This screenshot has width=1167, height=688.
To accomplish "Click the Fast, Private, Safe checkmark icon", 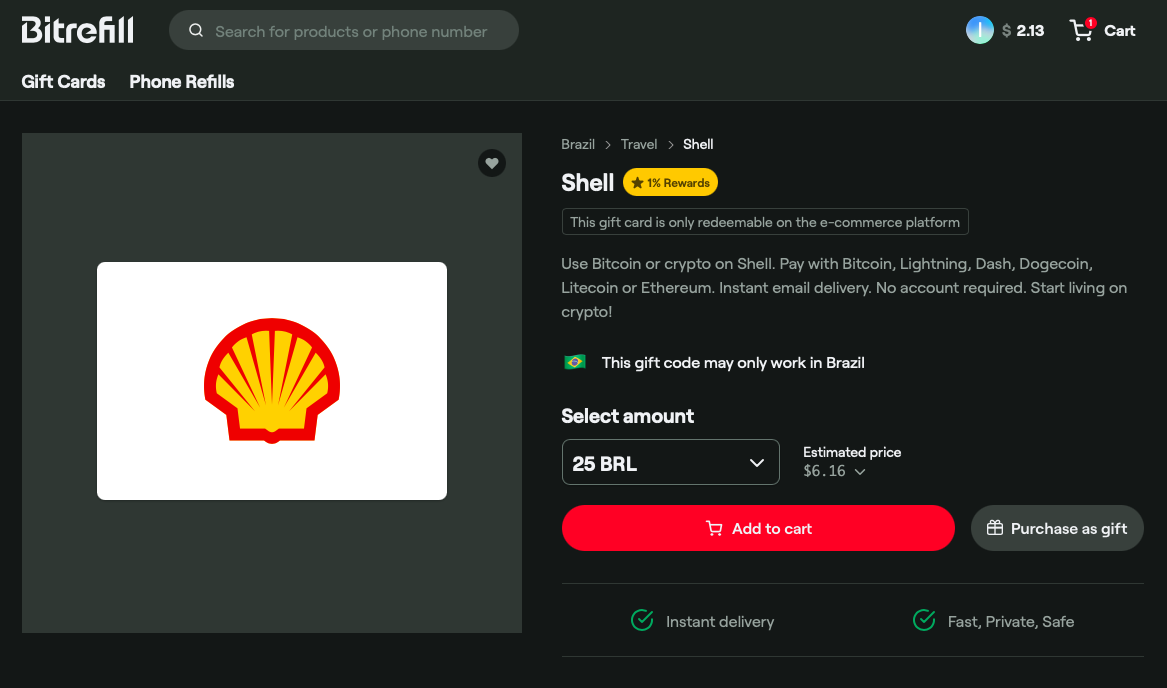I will [924, 620].
